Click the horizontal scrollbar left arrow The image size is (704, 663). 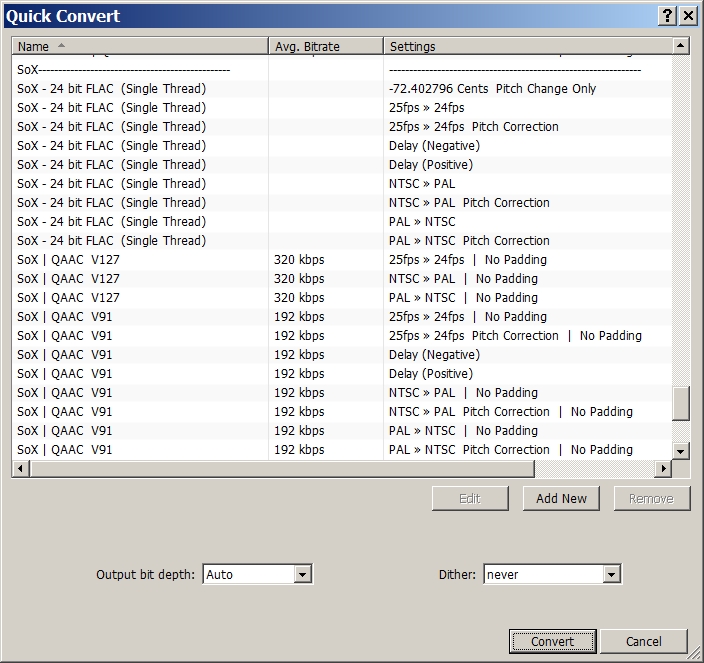20,469
